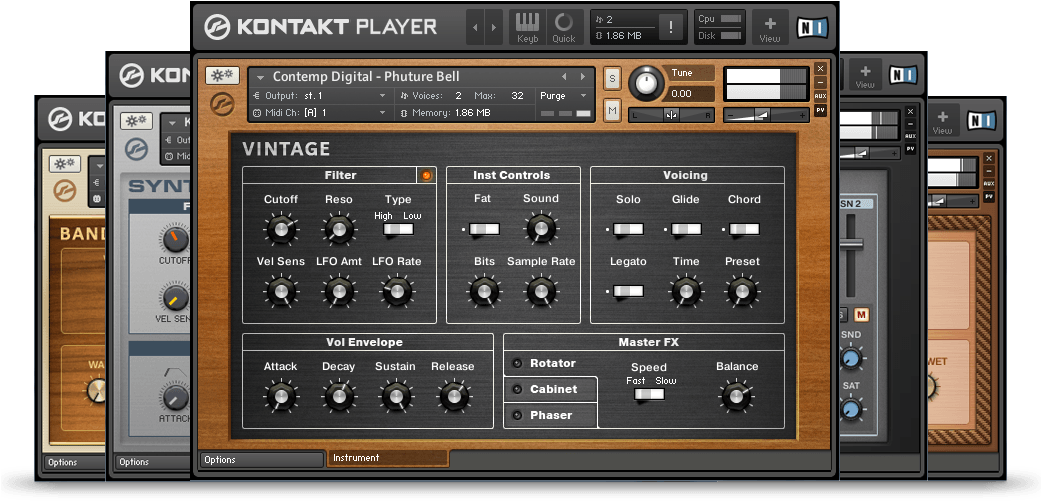Open the Output st. 1 dropdown

(320, 96)
